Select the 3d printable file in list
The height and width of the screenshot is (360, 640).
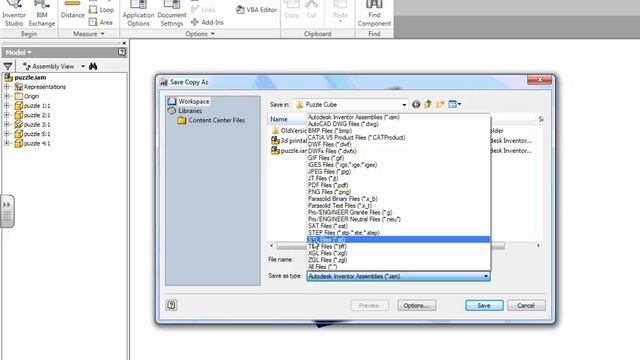click(x=289, y=140)
